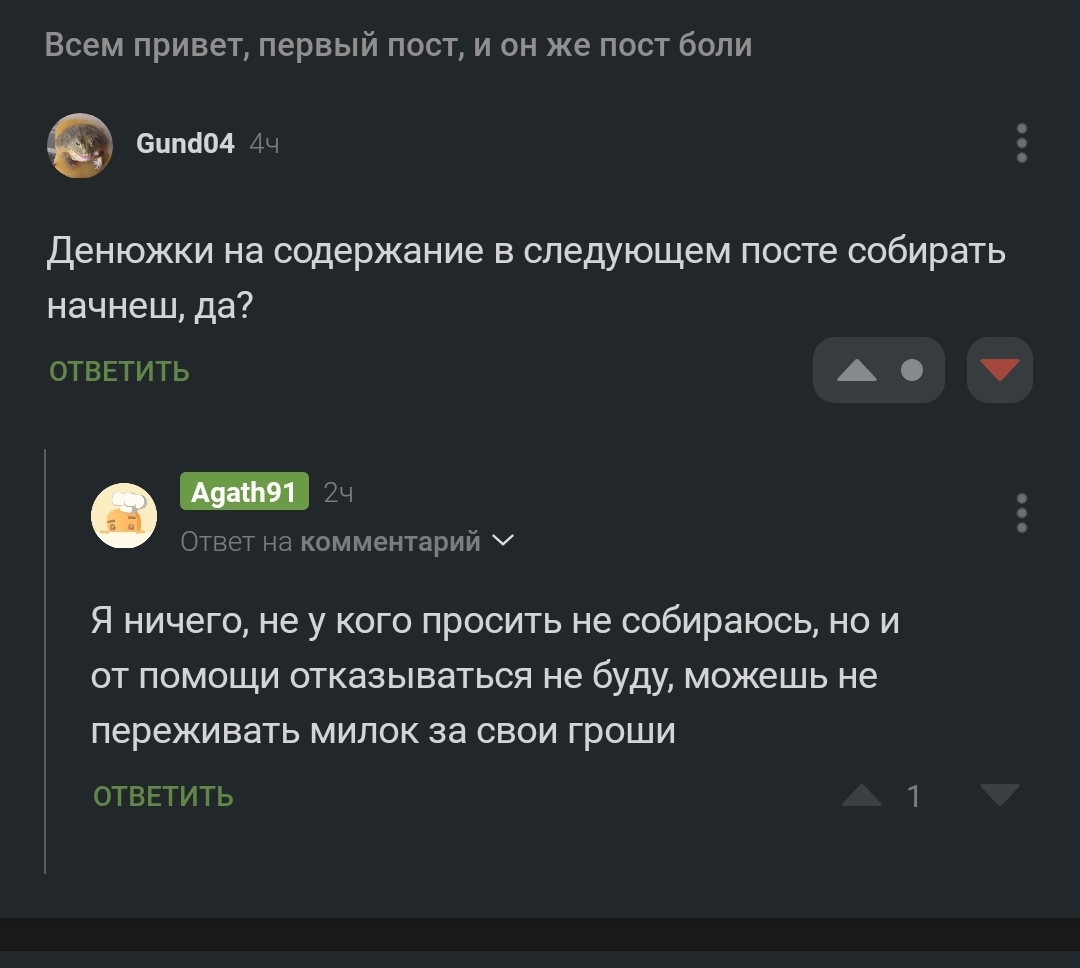
Task: Open the Gund04 username link
Action: point(185,144)
